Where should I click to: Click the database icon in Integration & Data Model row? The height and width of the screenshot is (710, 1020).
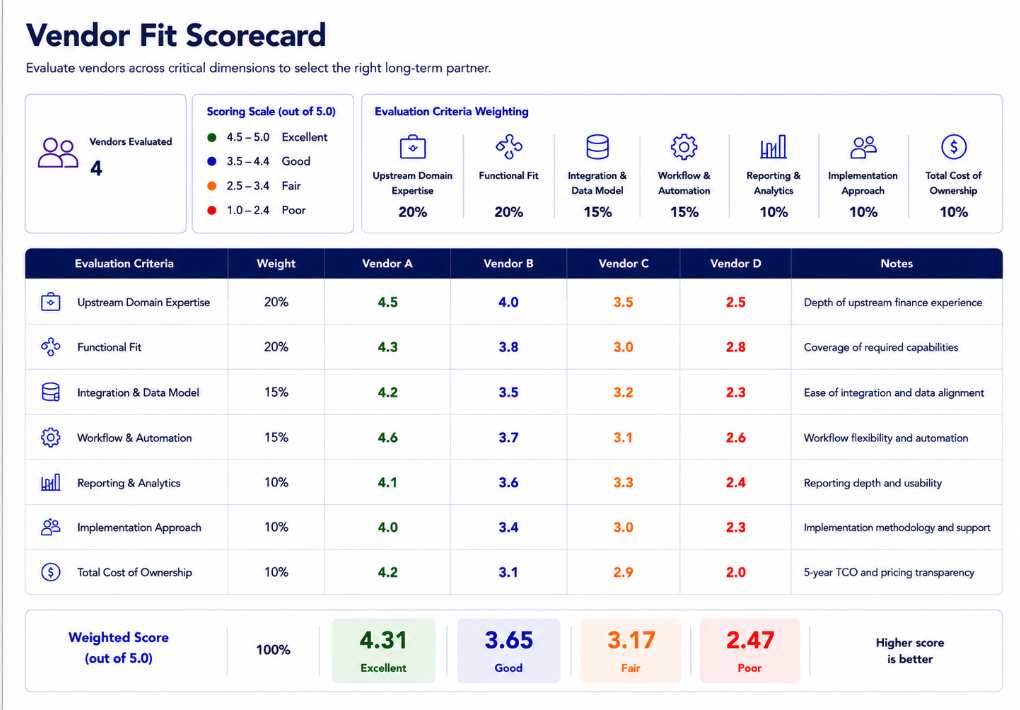[51, 392]
